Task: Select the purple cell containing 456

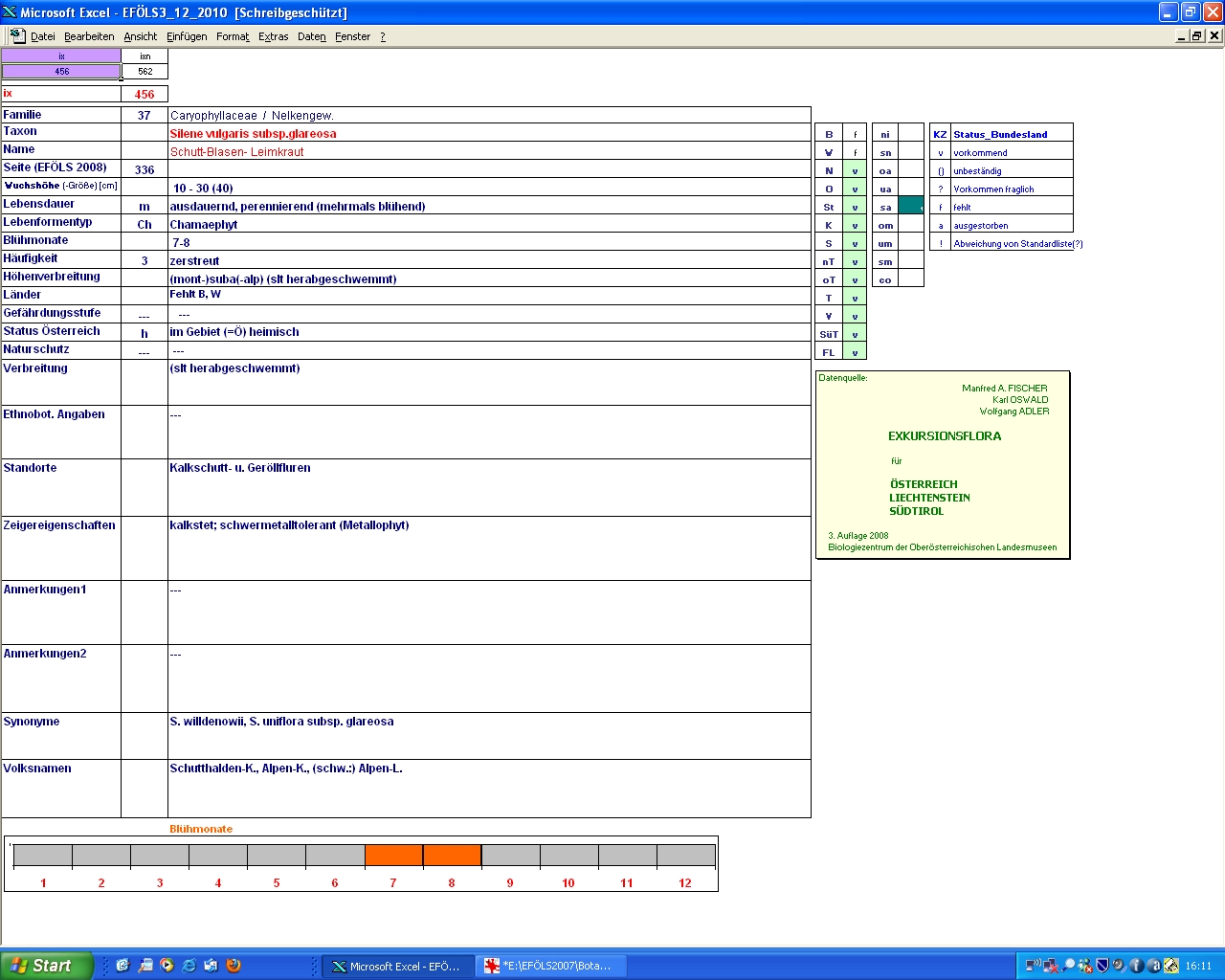Action: [x=61, y=71]
